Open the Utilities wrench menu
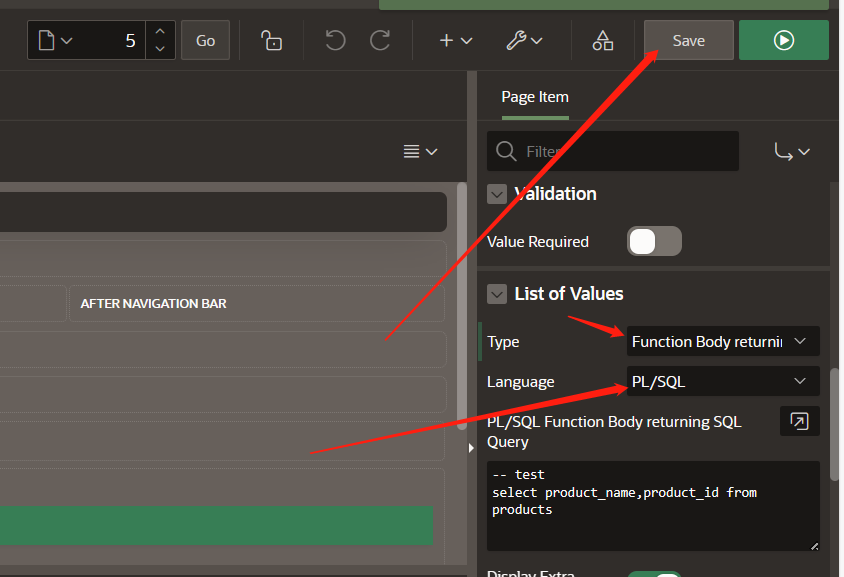Screen dimensions: 844x577 coord(524,40)
